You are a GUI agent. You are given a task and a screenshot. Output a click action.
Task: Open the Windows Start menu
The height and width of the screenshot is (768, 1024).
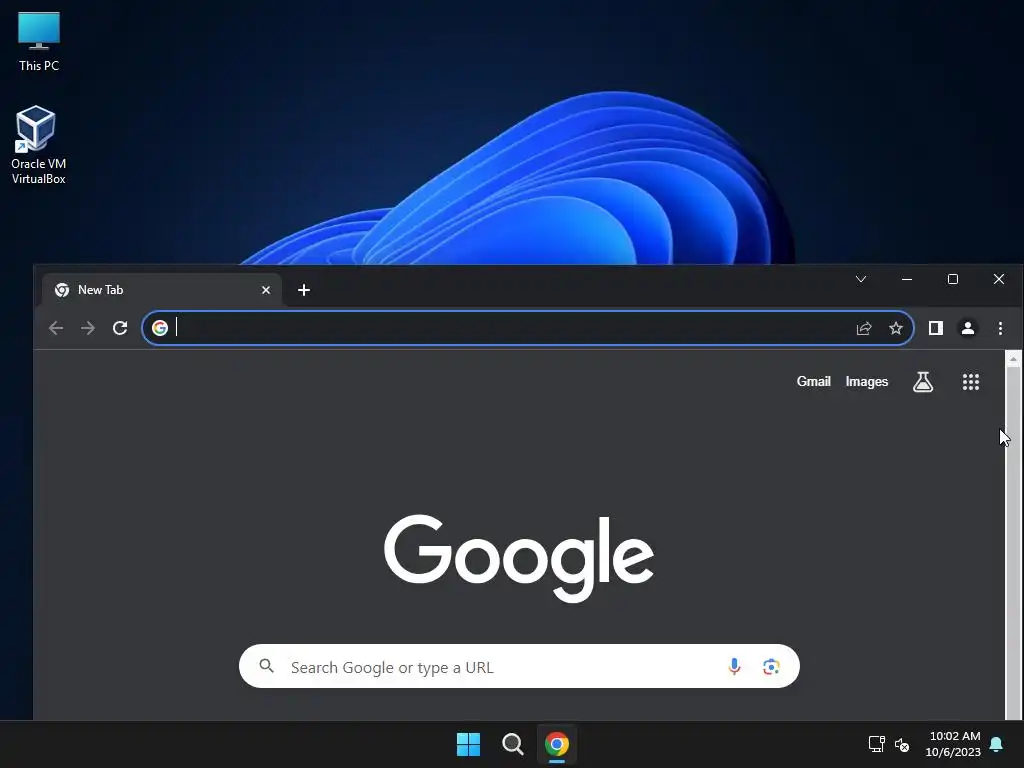click(x=468, y=744)
